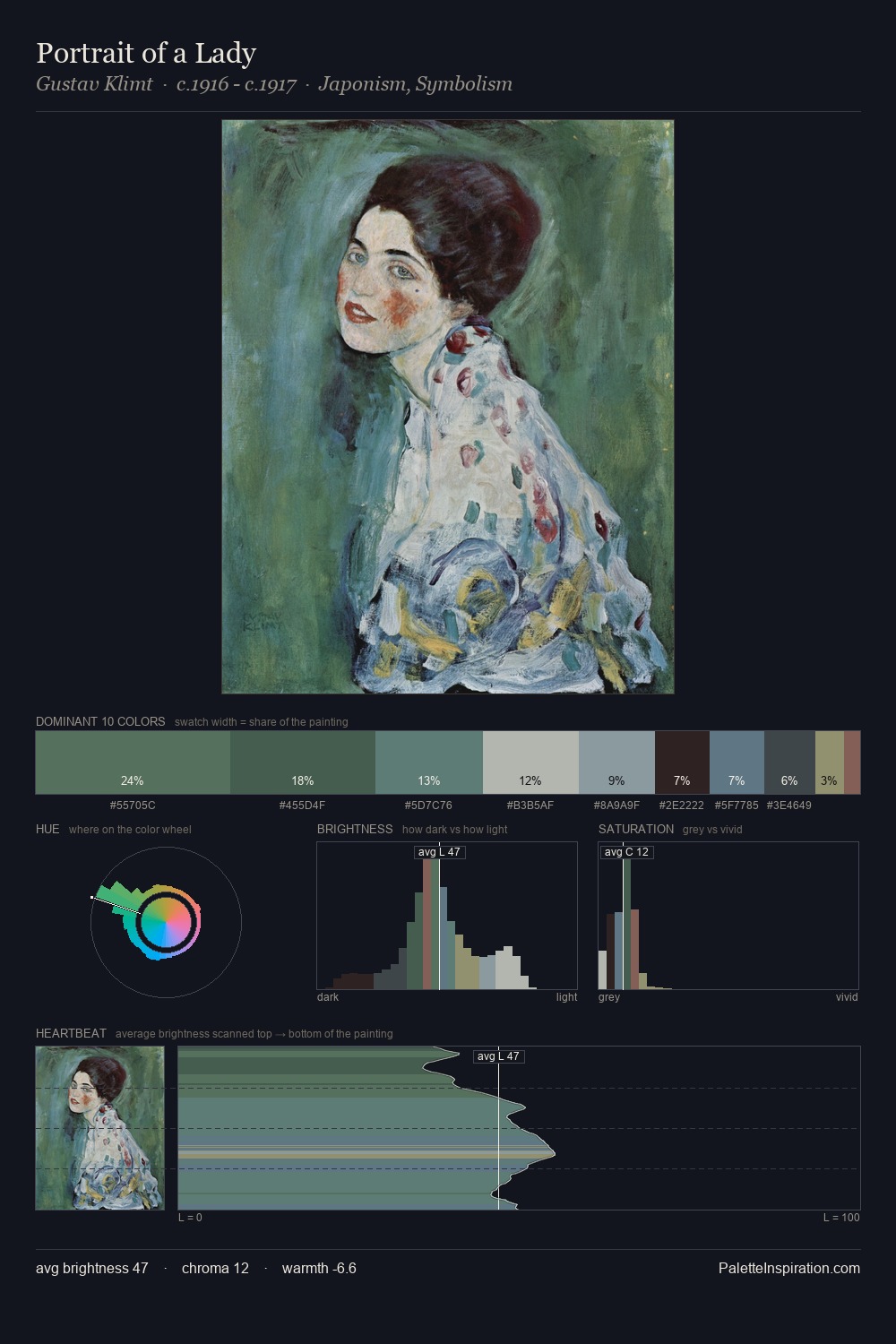
Task: Click the L = 0 axis label
Action: tap(190, 1218)
